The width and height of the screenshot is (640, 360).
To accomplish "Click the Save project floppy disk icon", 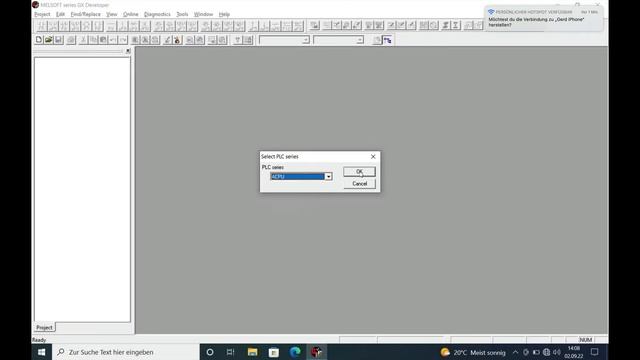I will 58,40.
